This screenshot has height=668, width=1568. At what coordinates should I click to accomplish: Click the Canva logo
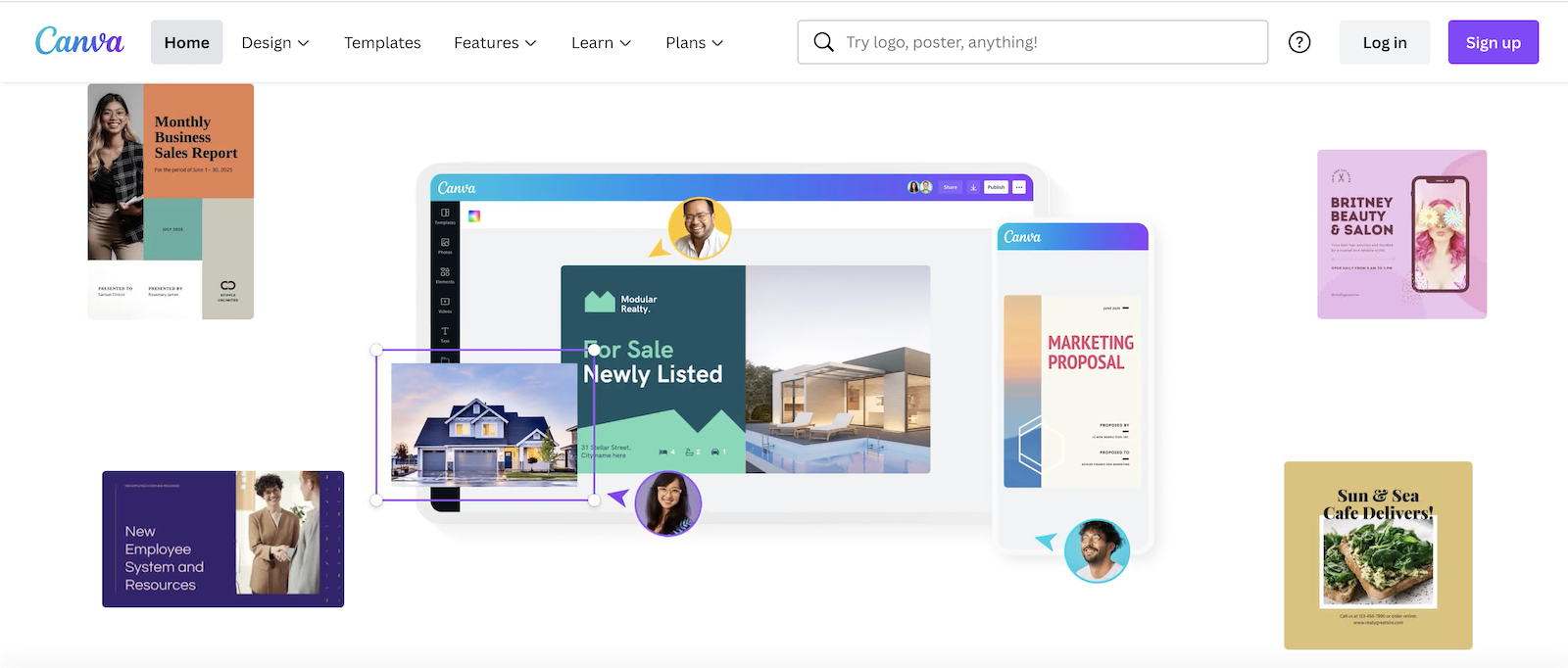79,41
